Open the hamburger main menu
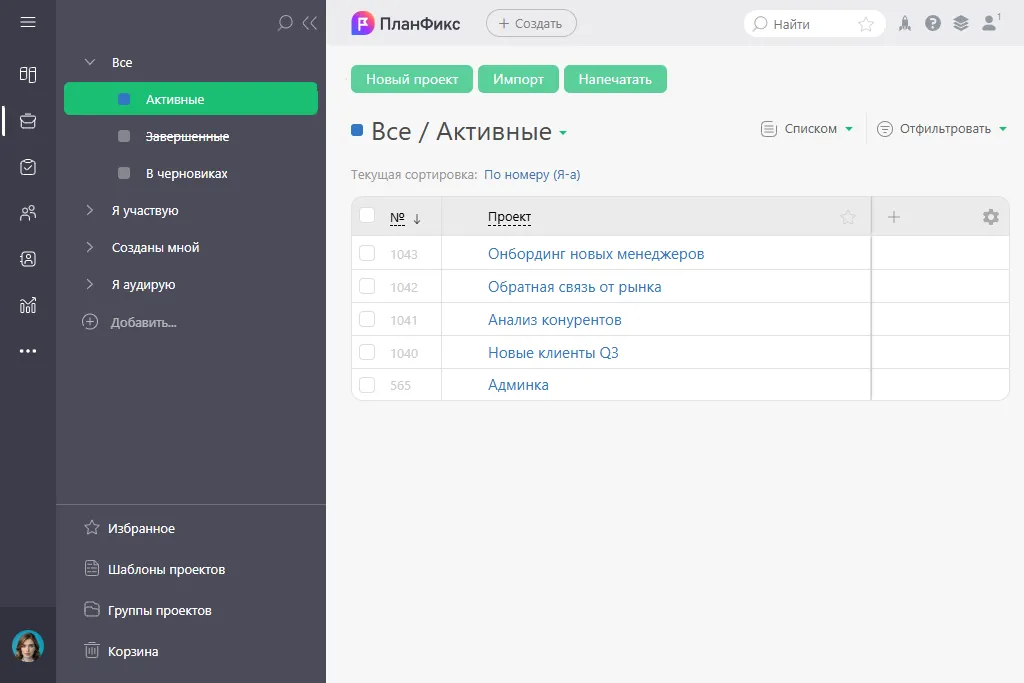The image size is (1024, 683). tap(28, 22)
